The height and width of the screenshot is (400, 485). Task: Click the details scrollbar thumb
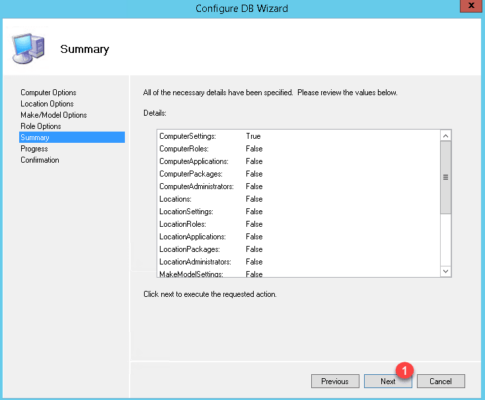coord(446,177)
